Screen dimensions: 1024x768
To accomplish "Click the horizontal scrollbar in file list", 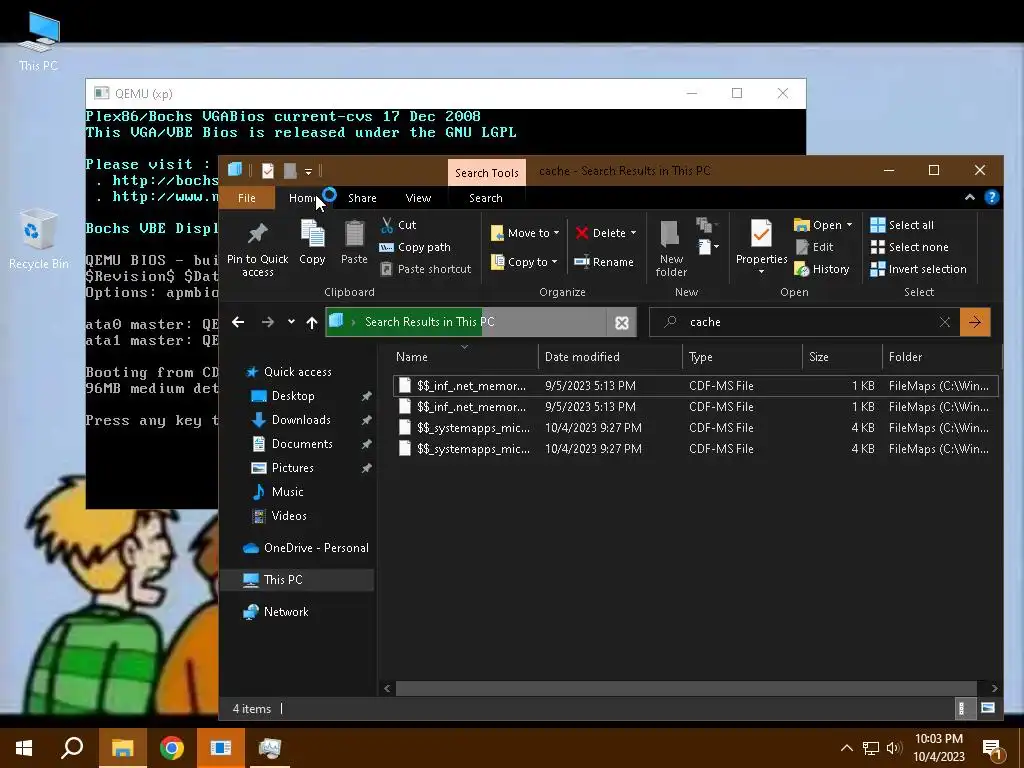I will [686, 688].
